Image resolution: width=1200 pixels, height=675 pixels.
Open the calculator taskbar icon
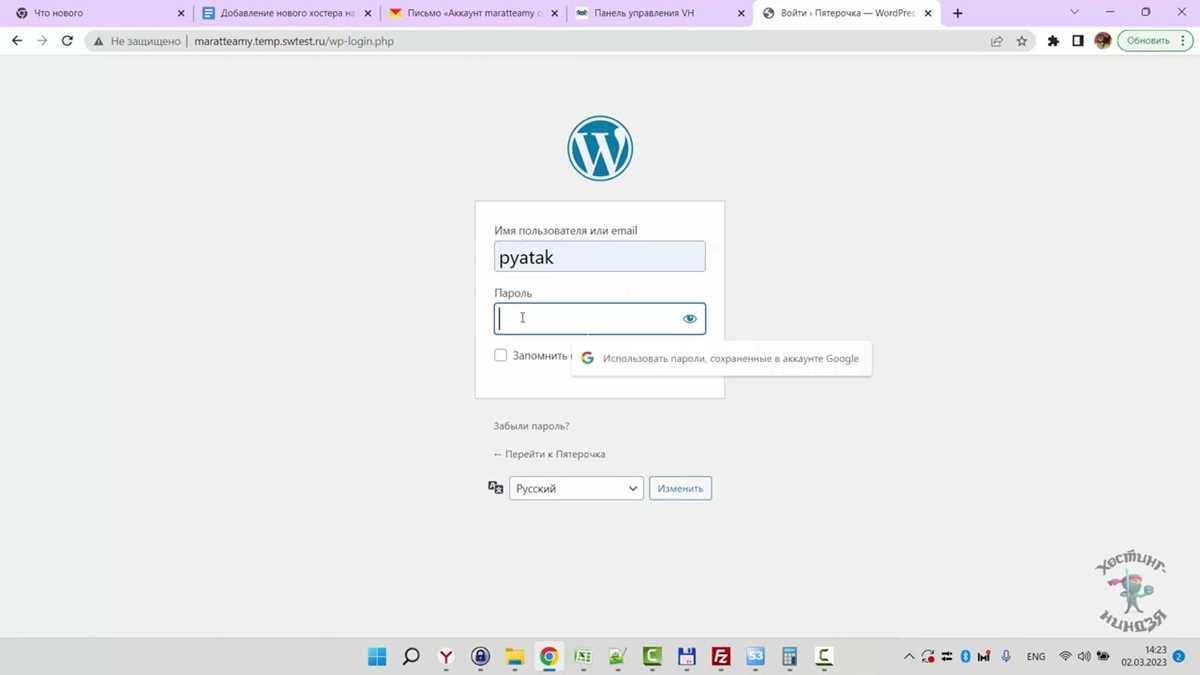point(789,657)
